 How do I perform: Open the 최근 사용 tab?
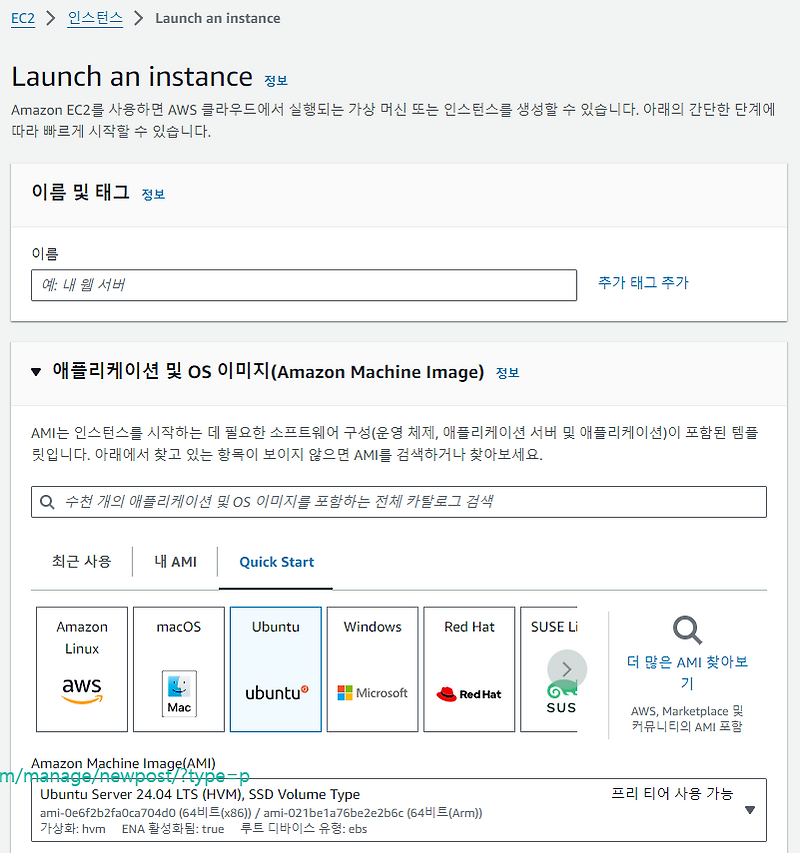tap(80, 562)
